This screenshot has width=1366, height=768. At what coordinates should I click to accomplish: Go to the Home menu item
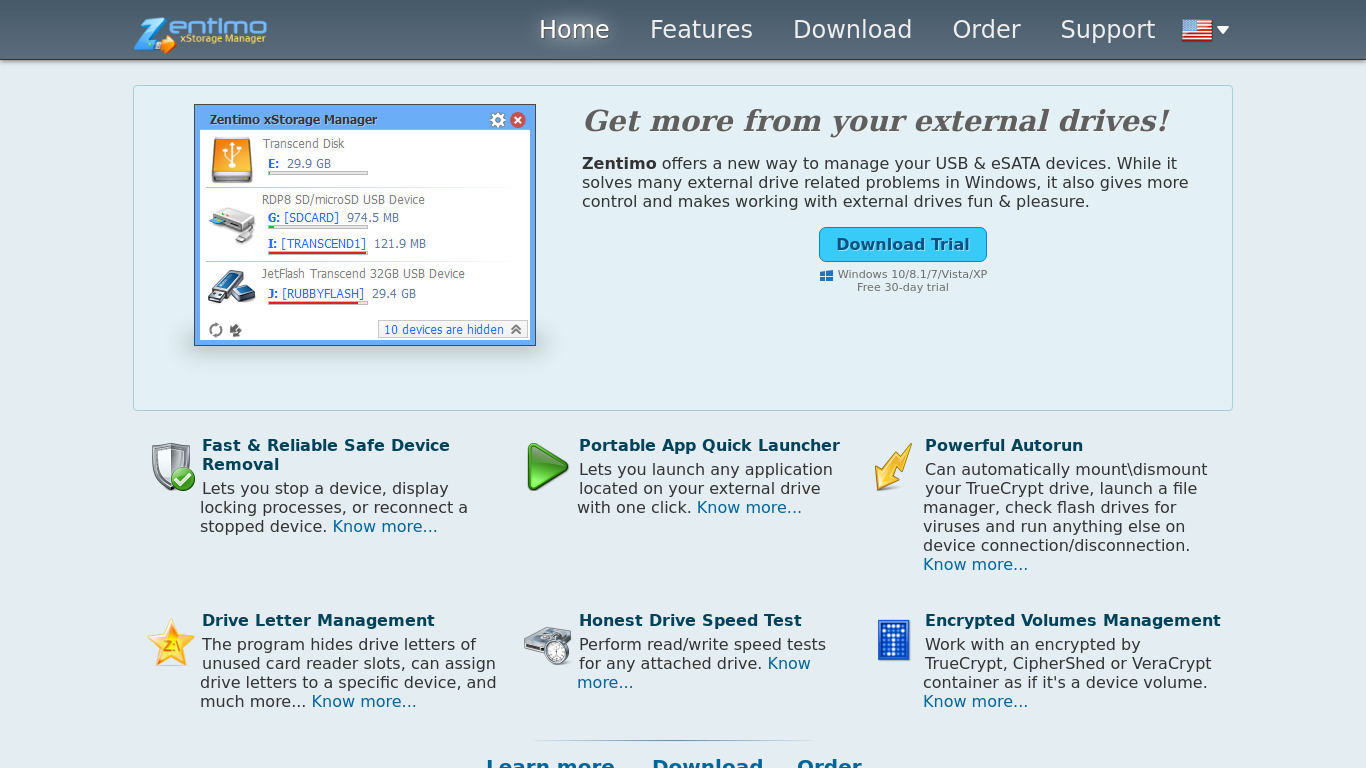[x=574, y=30]
